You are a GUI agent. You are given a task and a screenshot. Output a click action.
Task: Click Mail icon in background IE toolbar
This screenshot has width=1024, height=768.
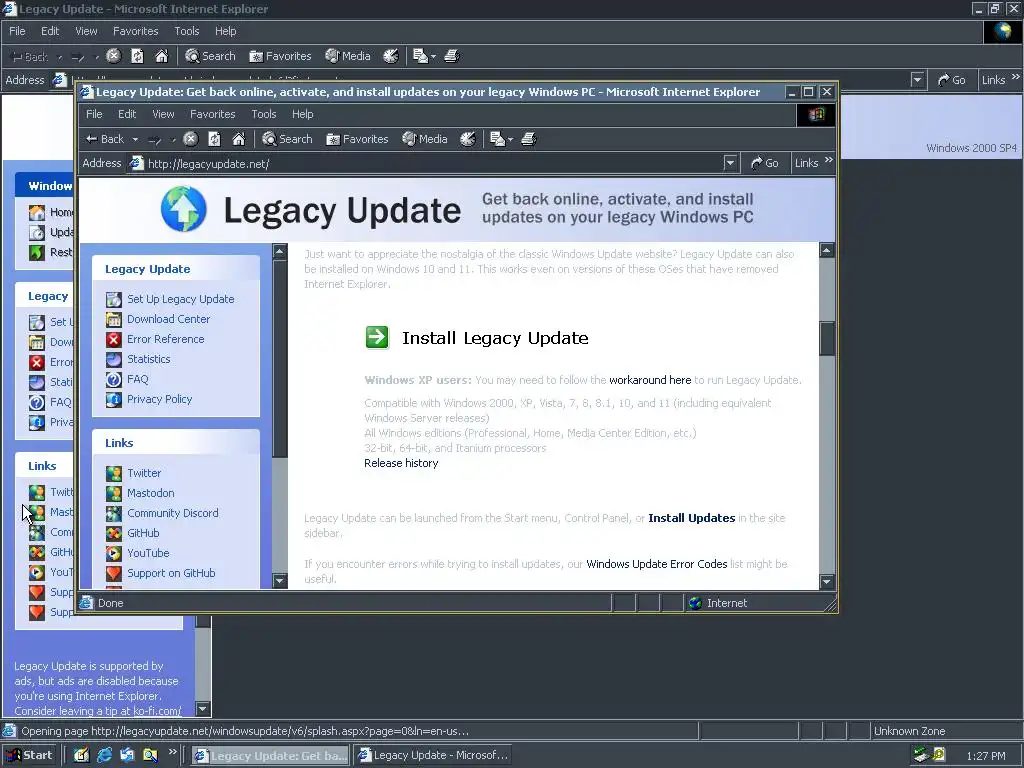coord(420,56)
